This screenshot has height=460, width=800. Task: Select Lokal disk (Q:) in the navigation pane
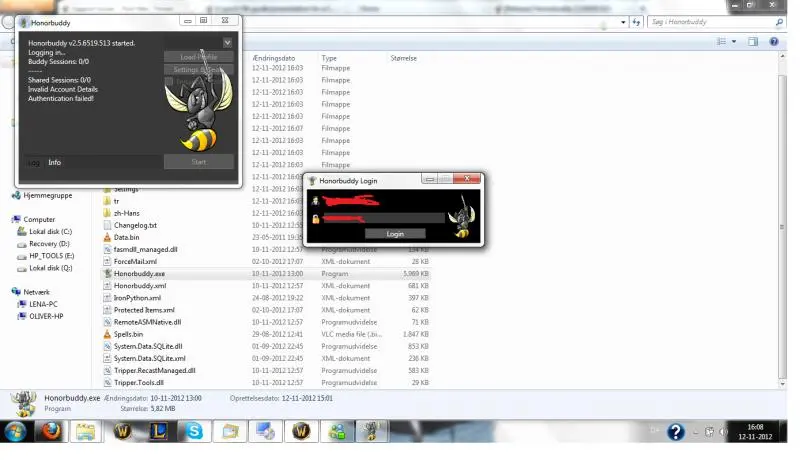pyautogui.click(x=51, y=268)
